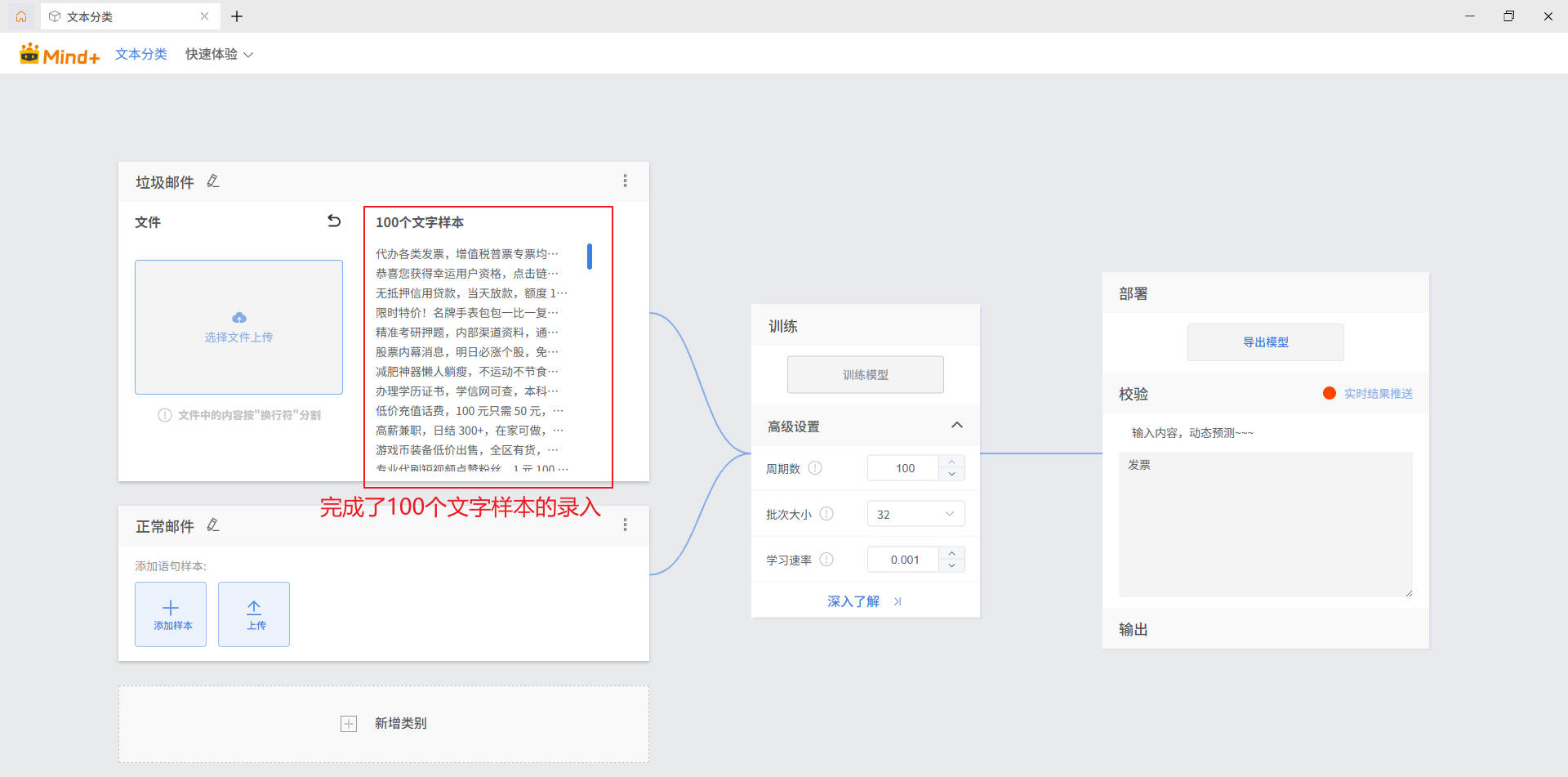This screenshot has width=1568, height=777.
Task: Click the Mind+ logo
Action: pyautogui.click(x=60, y=54)
